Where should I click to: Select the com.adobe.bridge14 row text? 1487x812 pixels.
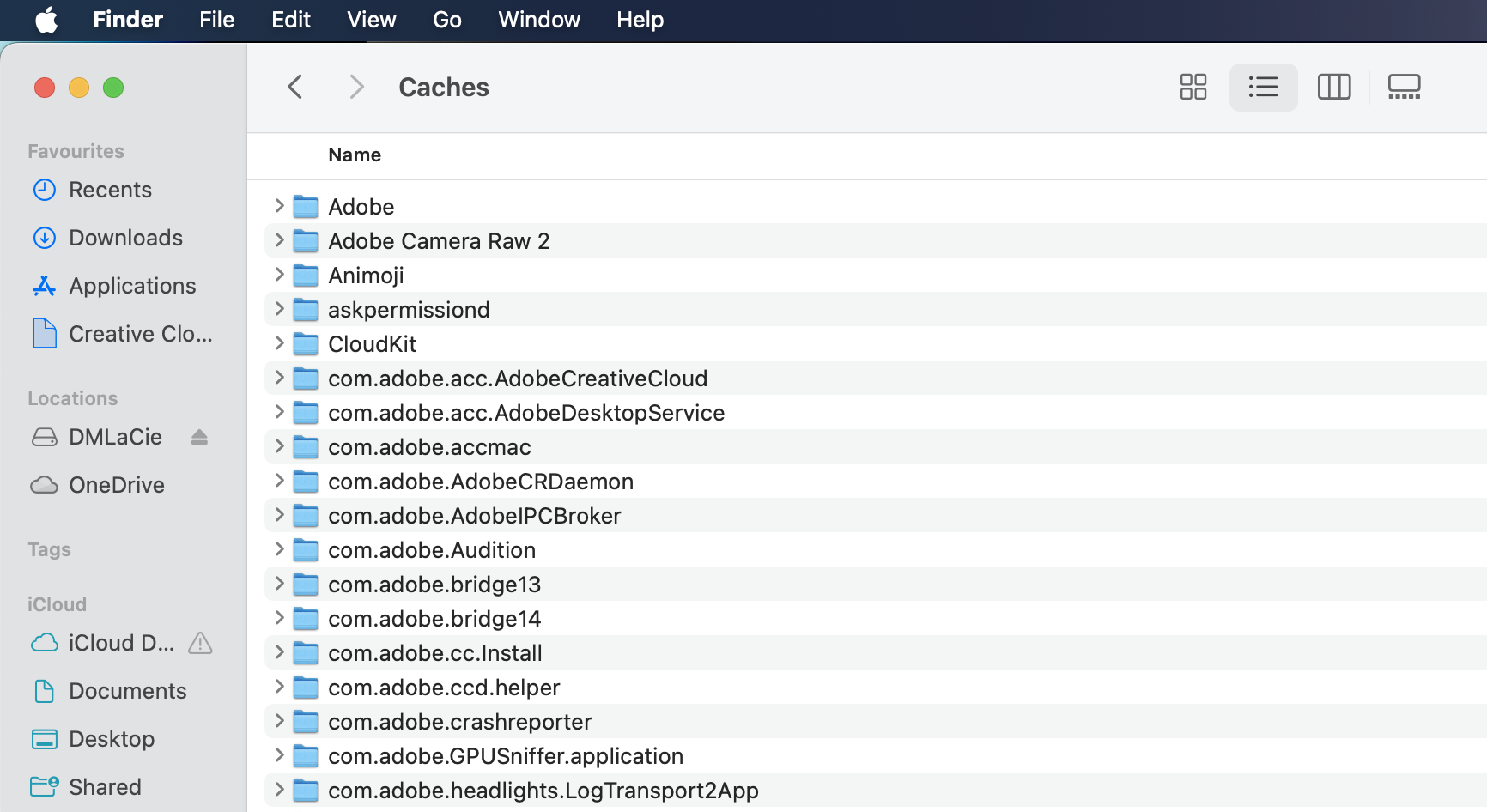(x=434, y=619)
